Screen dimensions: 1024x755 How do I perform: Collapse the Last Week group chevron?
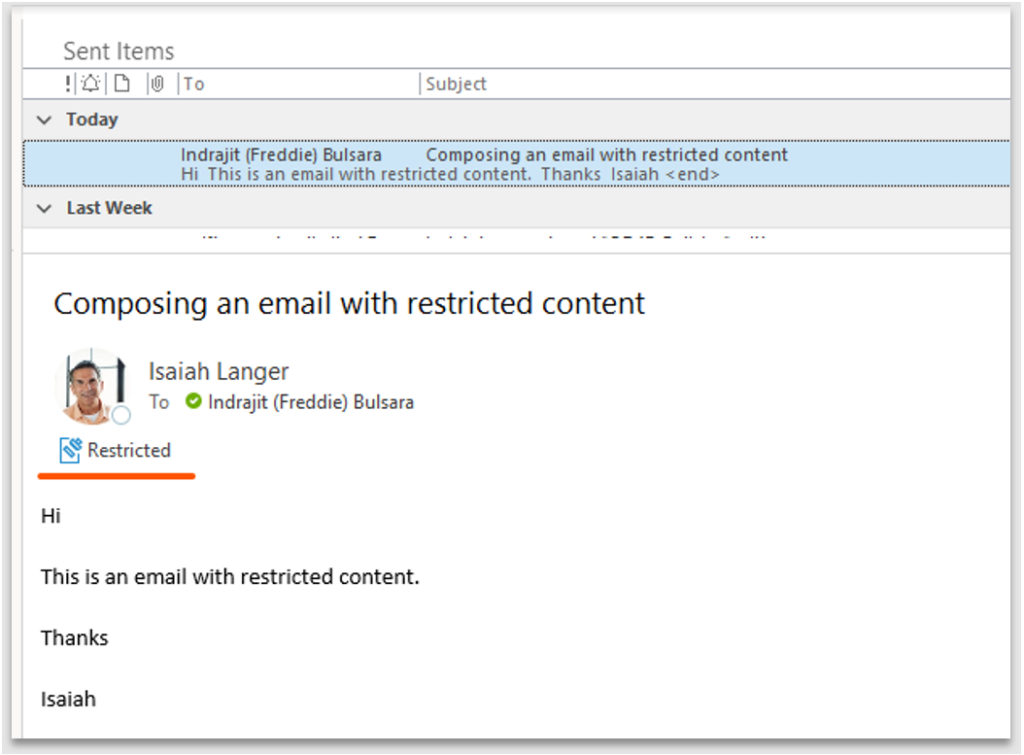(44, 209)
